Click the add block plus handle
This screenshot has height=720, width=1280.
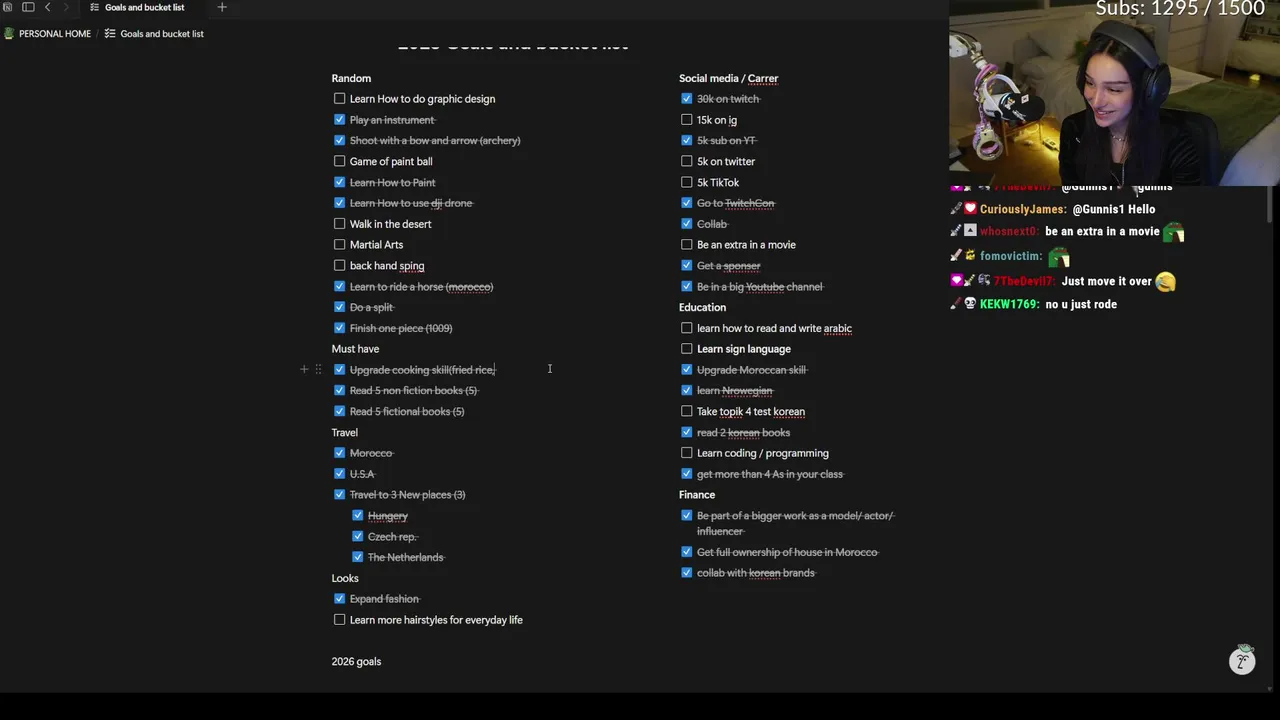304,369
